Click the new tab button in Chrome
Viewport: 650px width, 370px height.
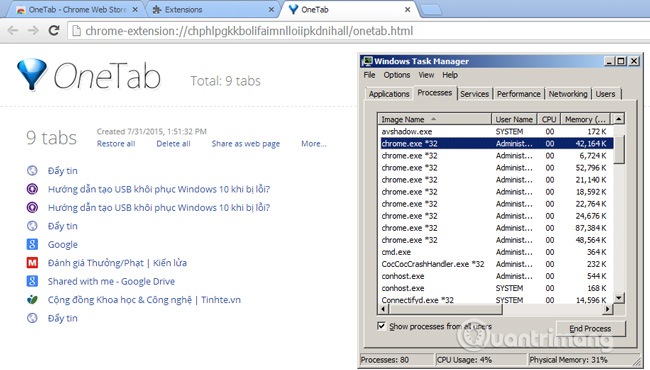click(431, 10)
